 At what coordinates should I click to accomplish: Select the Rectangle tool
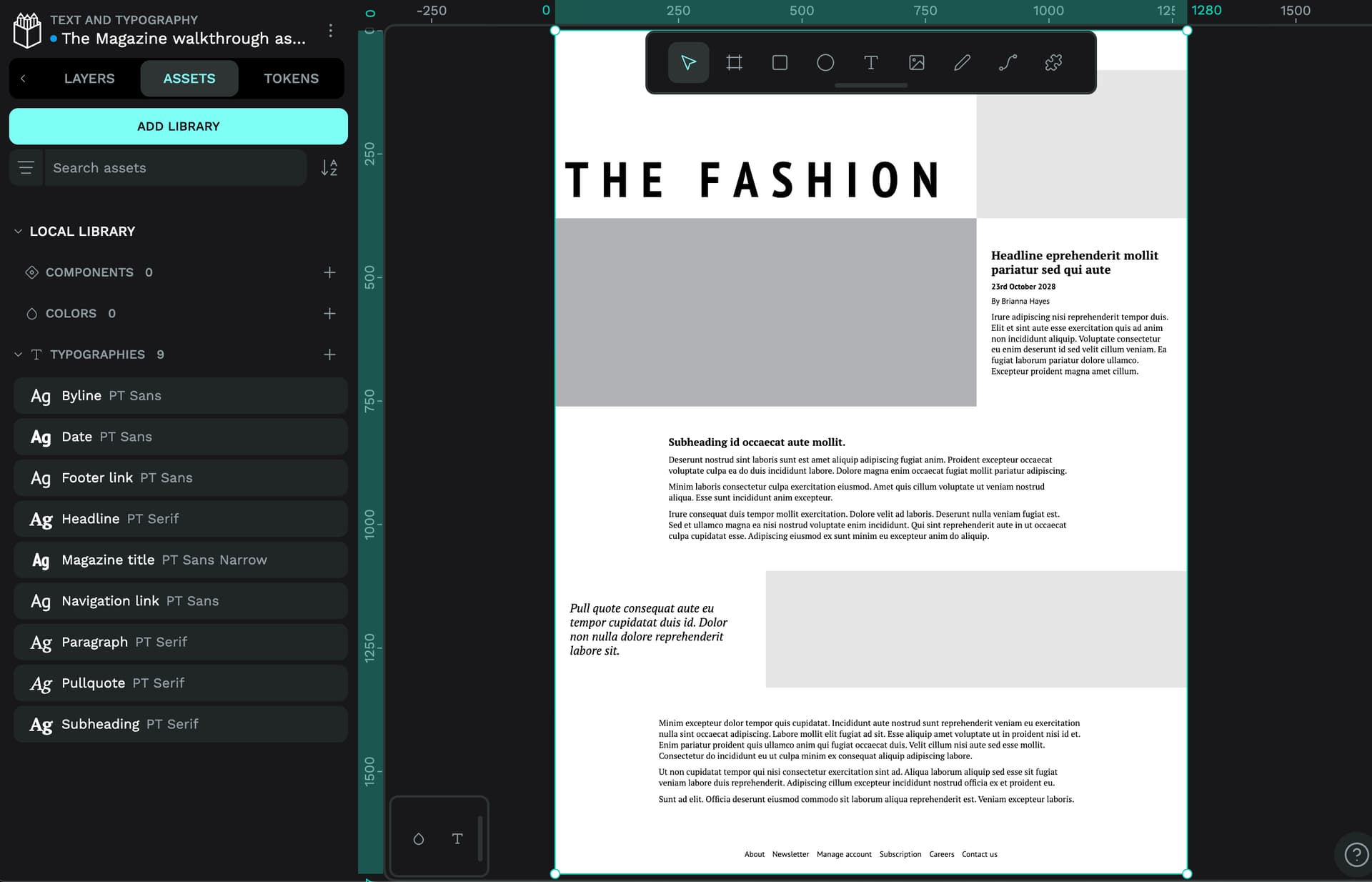click(x=780, y=63)
